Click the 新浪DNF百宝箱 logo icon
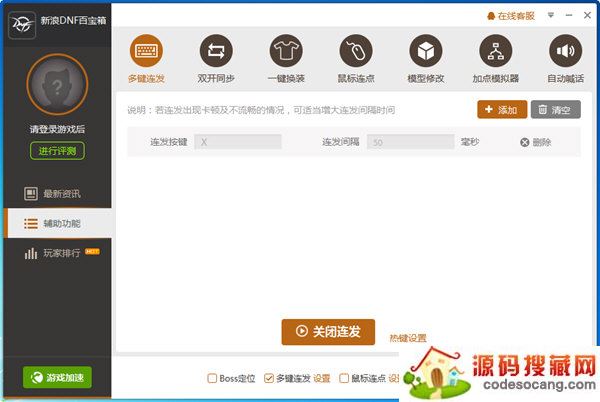 [22, 25]
